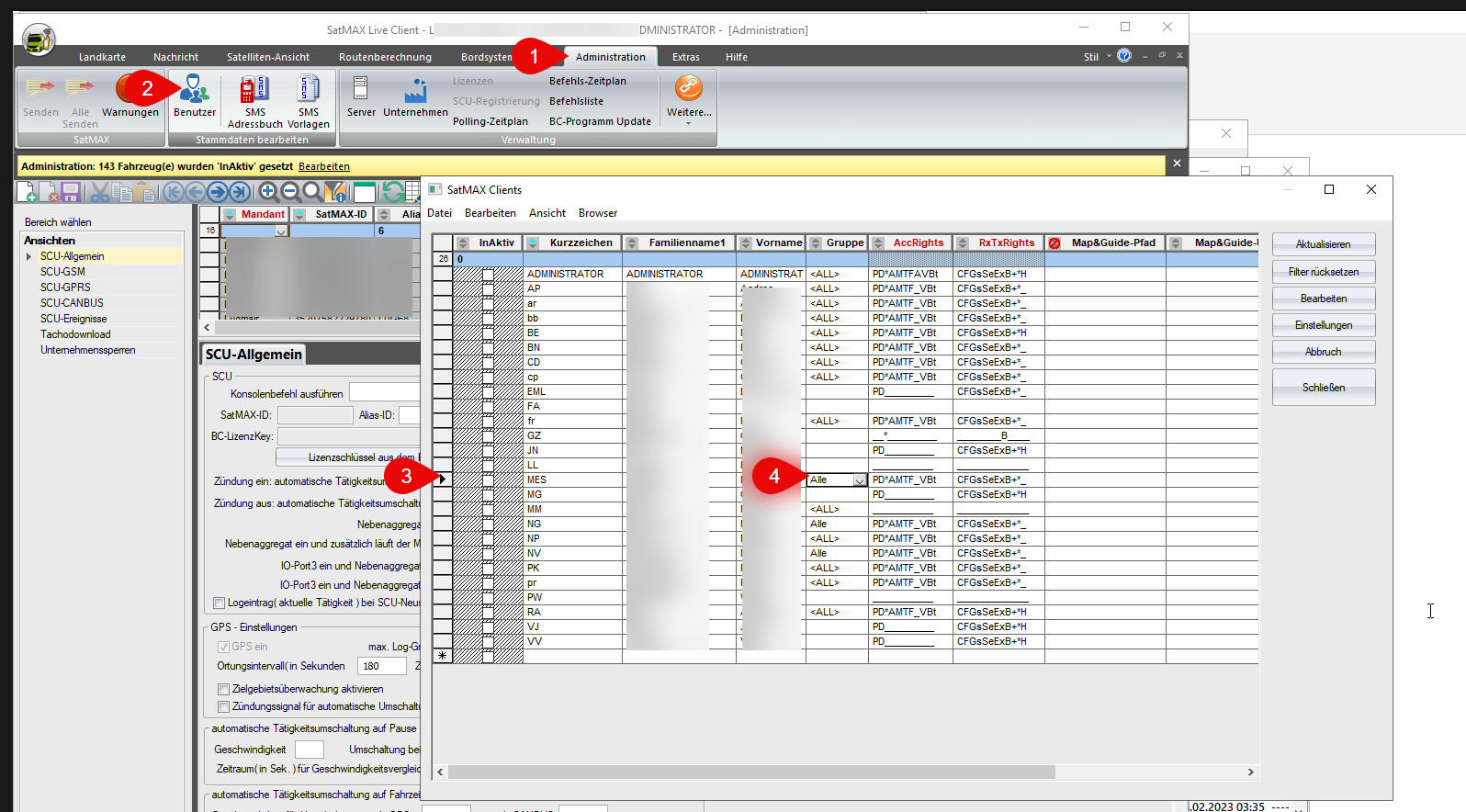The width and height of the screenshot is (1466, 812).
Task: Expand the SCU-Allgemein tree arrow
Action: tap(29, 256)
